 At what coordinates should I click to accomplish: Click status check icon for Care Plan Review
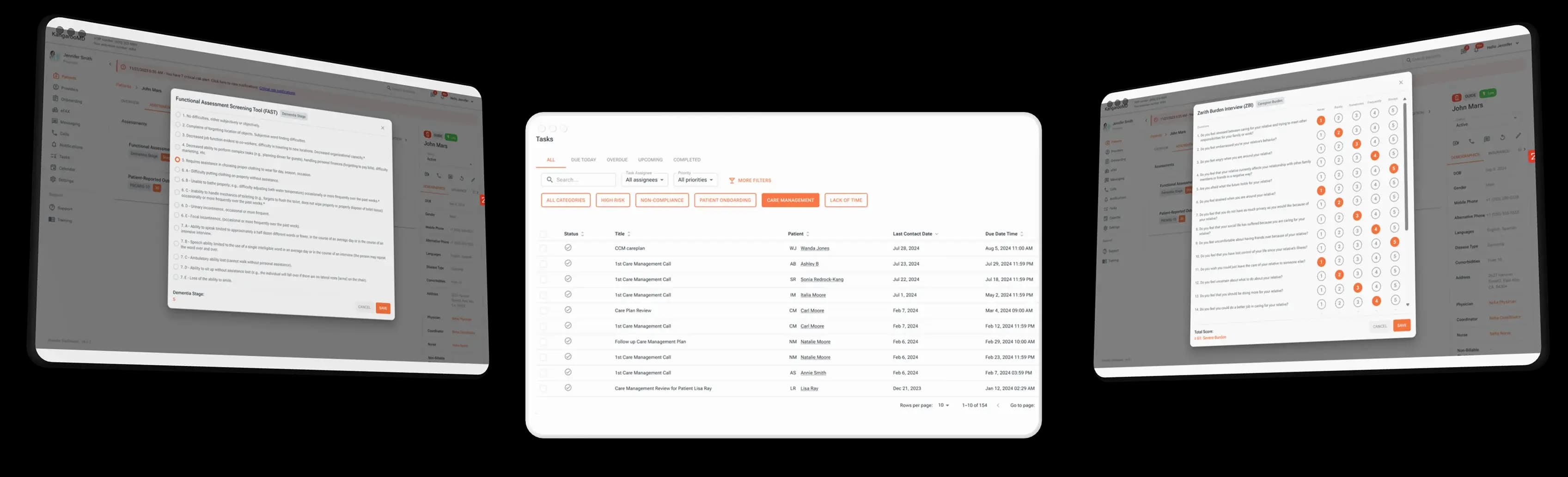[568, 310]
